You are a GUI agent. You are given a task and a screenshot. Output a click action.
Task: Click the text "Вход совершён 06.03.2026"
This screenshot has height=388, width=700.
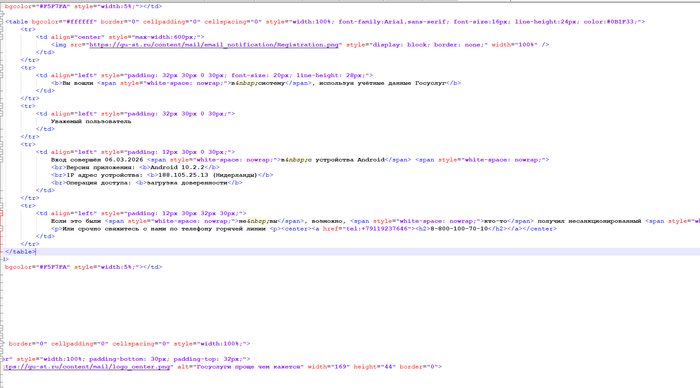(97, 160)
